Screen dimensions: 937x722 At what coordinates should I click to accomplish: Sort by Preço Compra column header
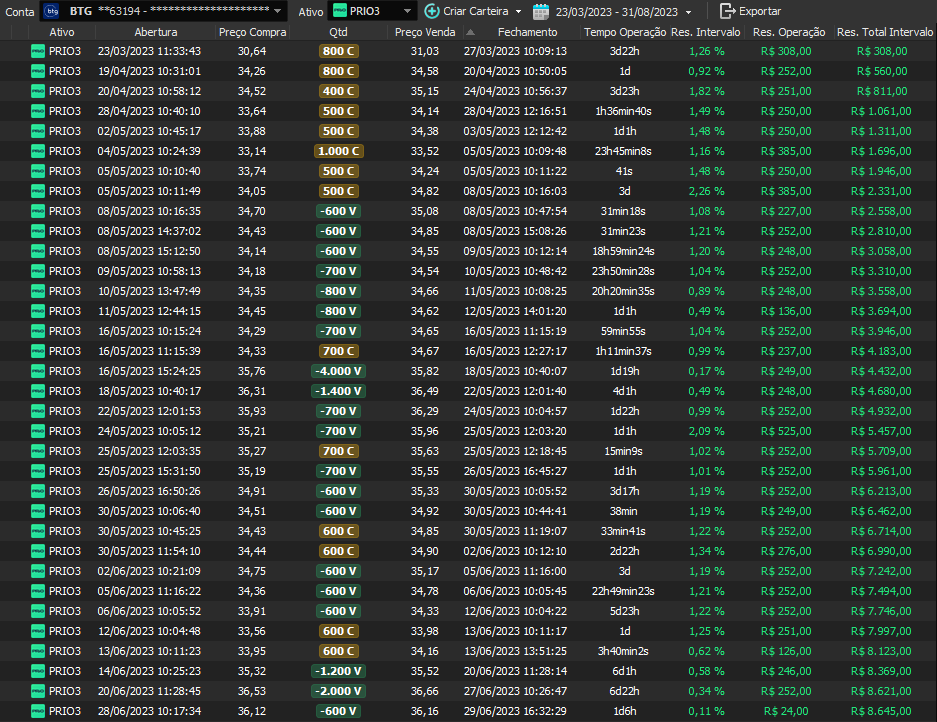[252, 32]
